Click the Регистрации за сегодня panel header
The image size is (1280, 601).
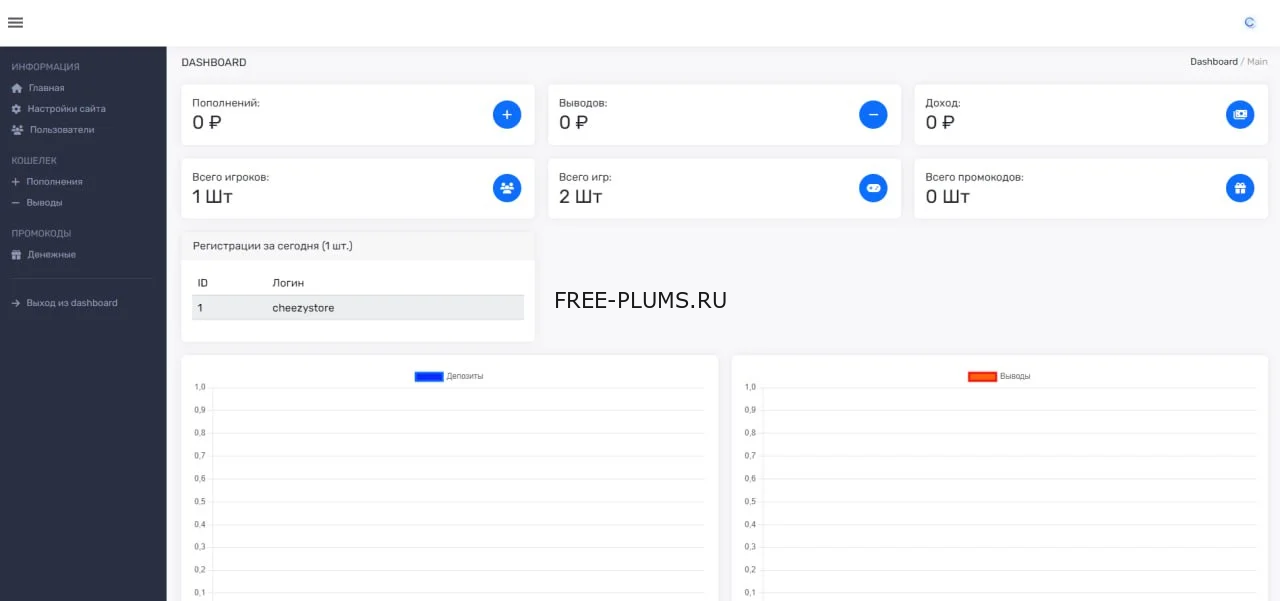tap(358, 246)
